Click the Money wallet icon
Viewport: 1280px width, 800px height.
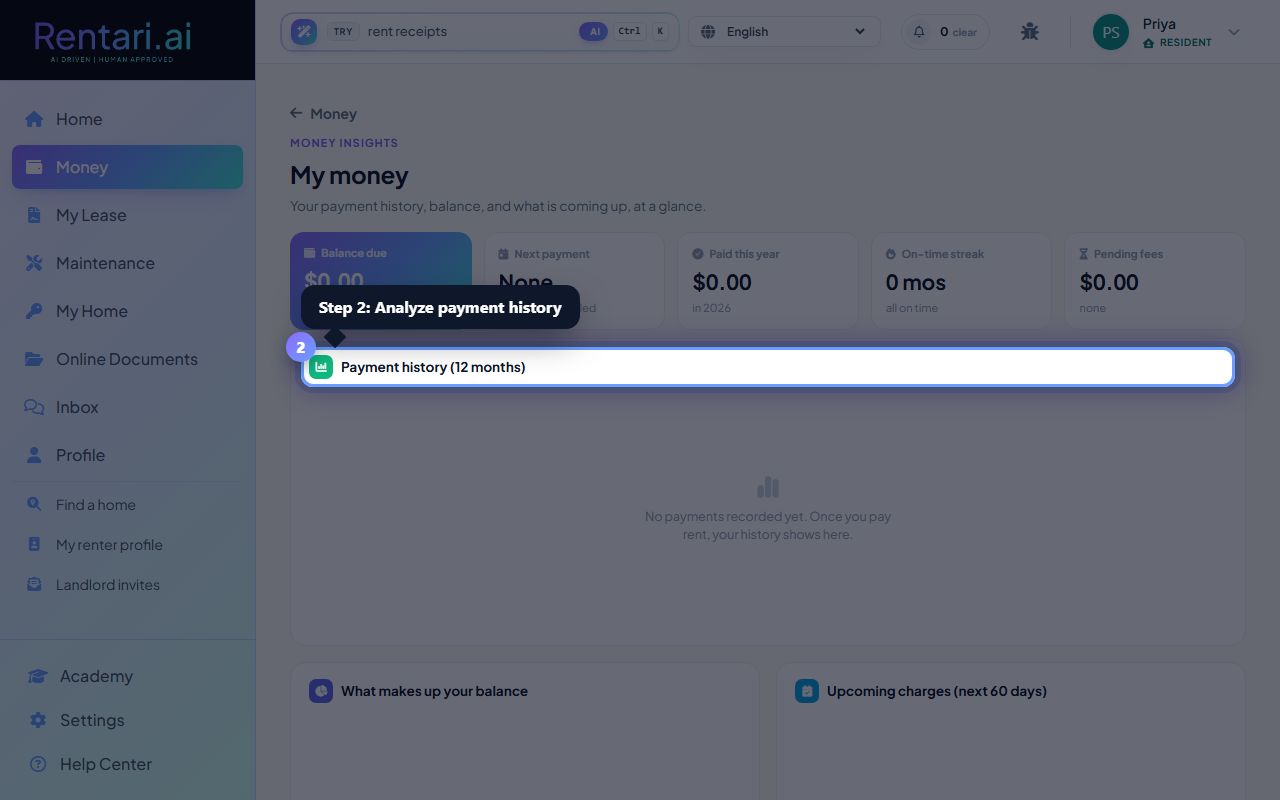[34, 167]
